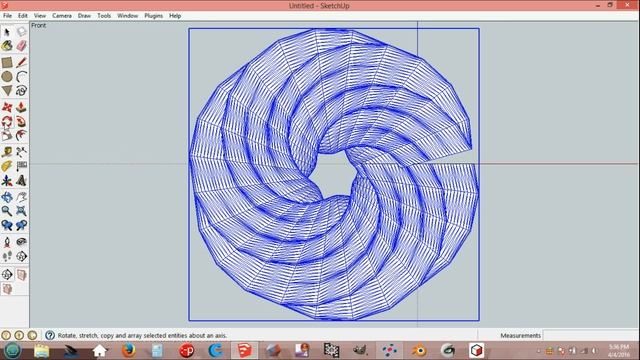The width and height of the screenshot is (640, 360).
Task: Open the Plugins menu
Action: (153, 16)
